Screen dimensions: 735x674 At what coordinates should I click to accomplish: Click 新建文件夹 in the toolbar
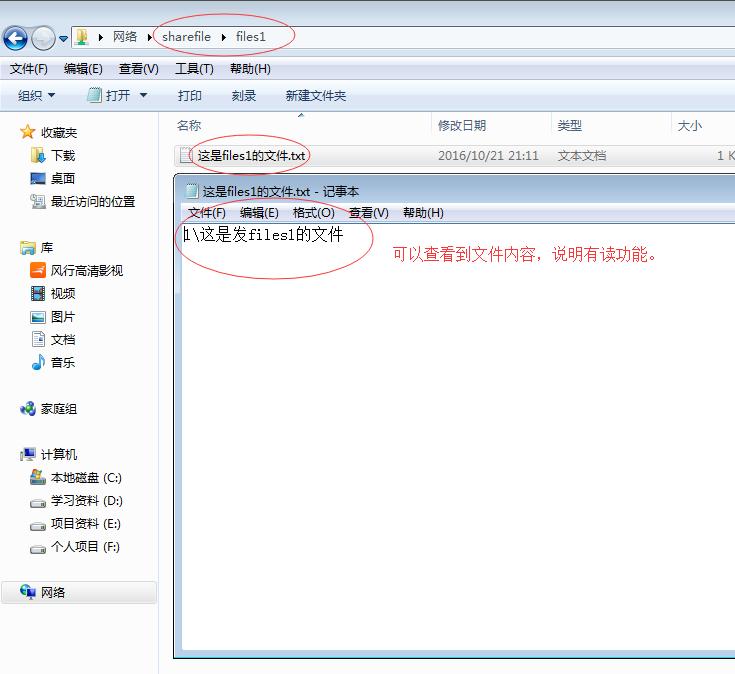tap(315, 96)
